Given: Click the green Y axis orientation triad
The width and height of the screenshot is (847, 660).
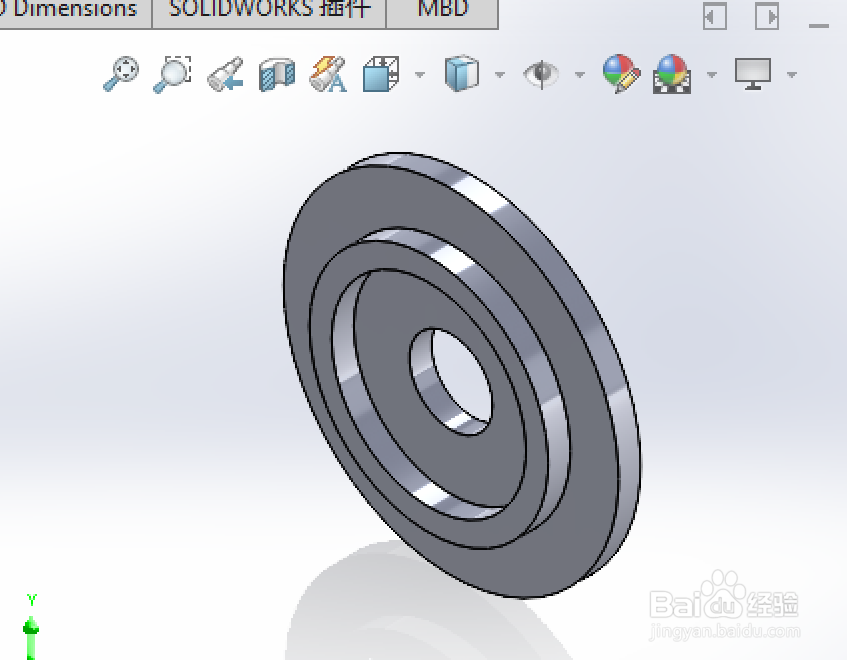Looking at the screenshot, I should coord(30,630).
